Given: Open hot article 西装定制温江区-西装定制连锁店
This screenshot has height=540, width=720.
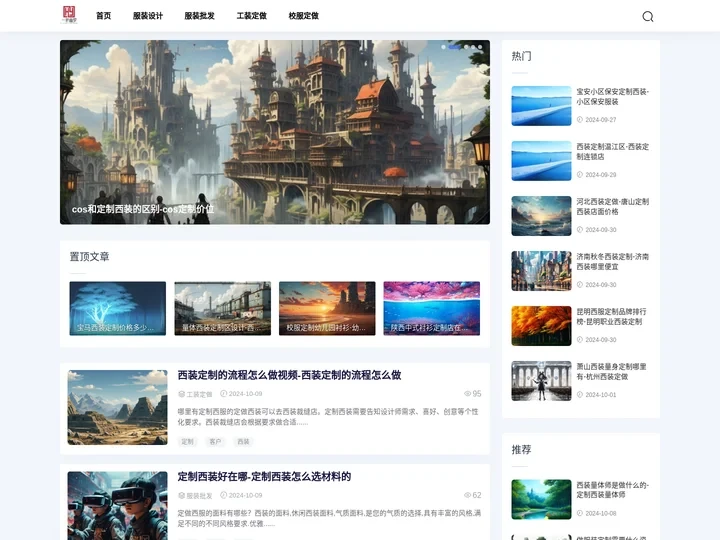Looking at the screenshot, I should [x=613, y=152].
